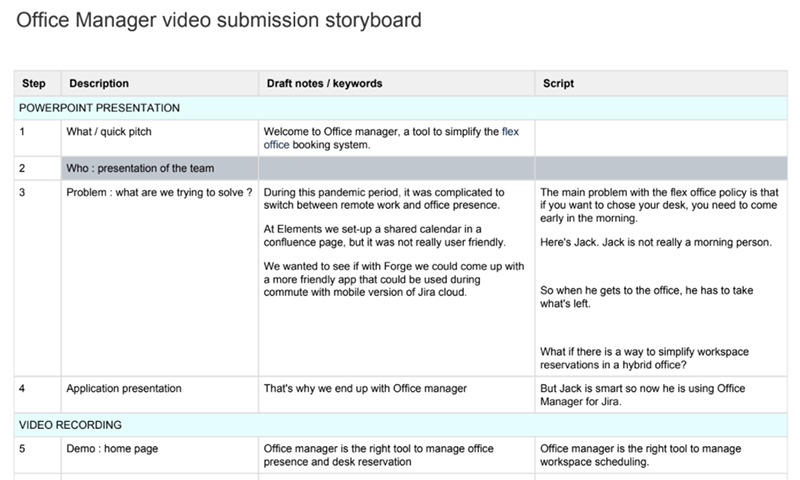The height and width of the screenshot is (480, 800).
Task: Select the "VIDEO RECORDING" section row
Action: [x=70, y=425]
